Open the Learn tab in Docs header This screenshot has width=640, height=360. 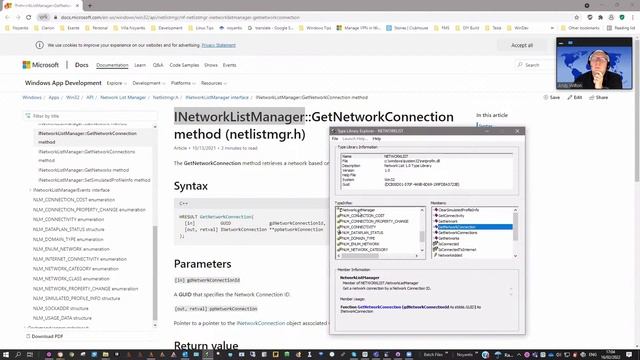pyautogui.click(x=140, y=65)
